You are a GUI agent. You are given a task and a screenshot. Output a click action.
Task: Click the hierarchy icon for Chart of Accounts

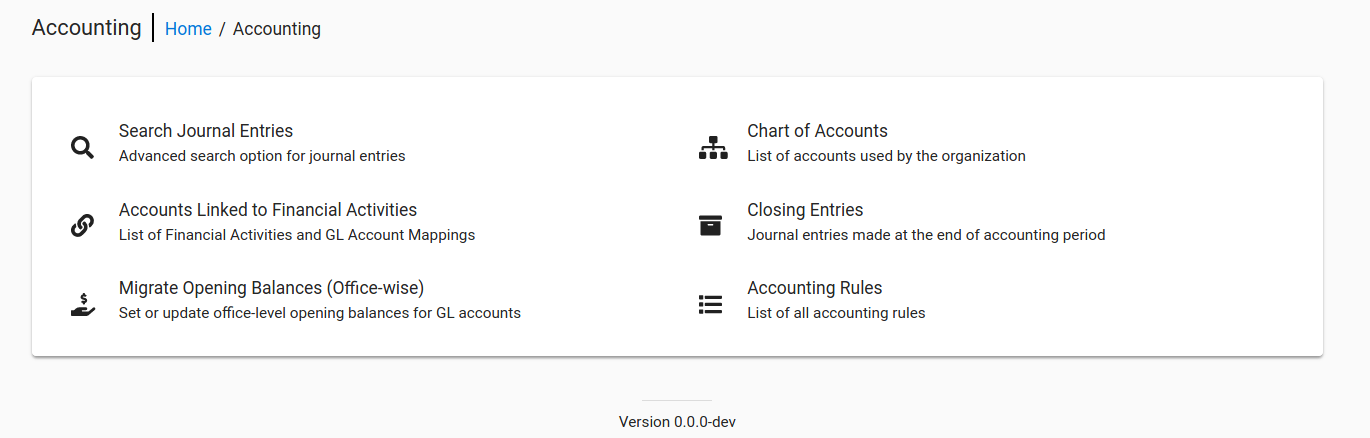pyautogui.click(x=713, y=147)
